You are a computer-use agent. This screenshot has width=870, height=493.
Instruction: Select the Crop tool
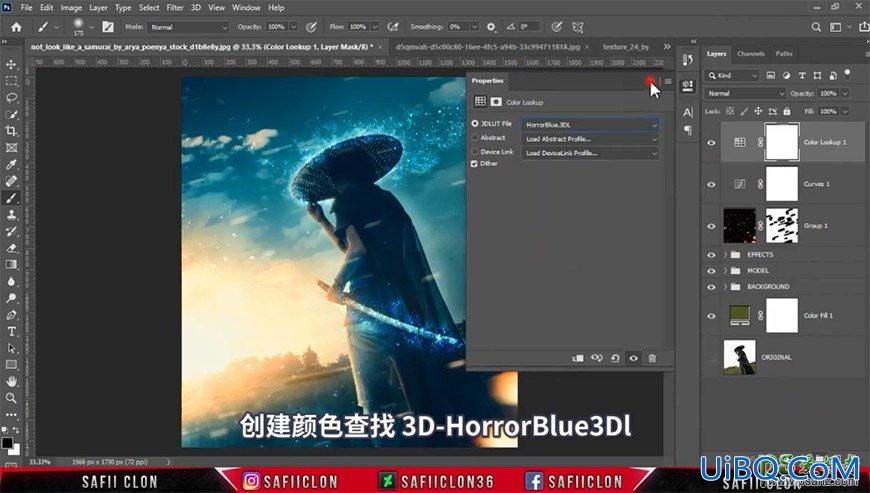coord(11,131)
